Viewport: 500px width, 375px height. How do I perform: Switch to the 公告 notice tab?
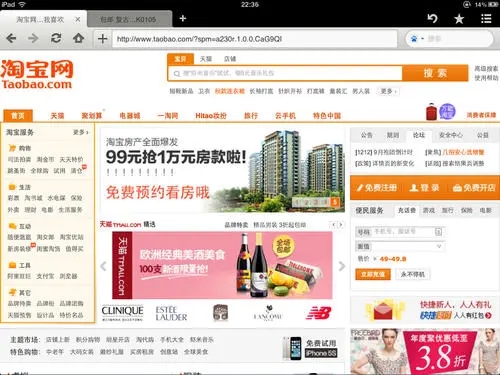367,135
